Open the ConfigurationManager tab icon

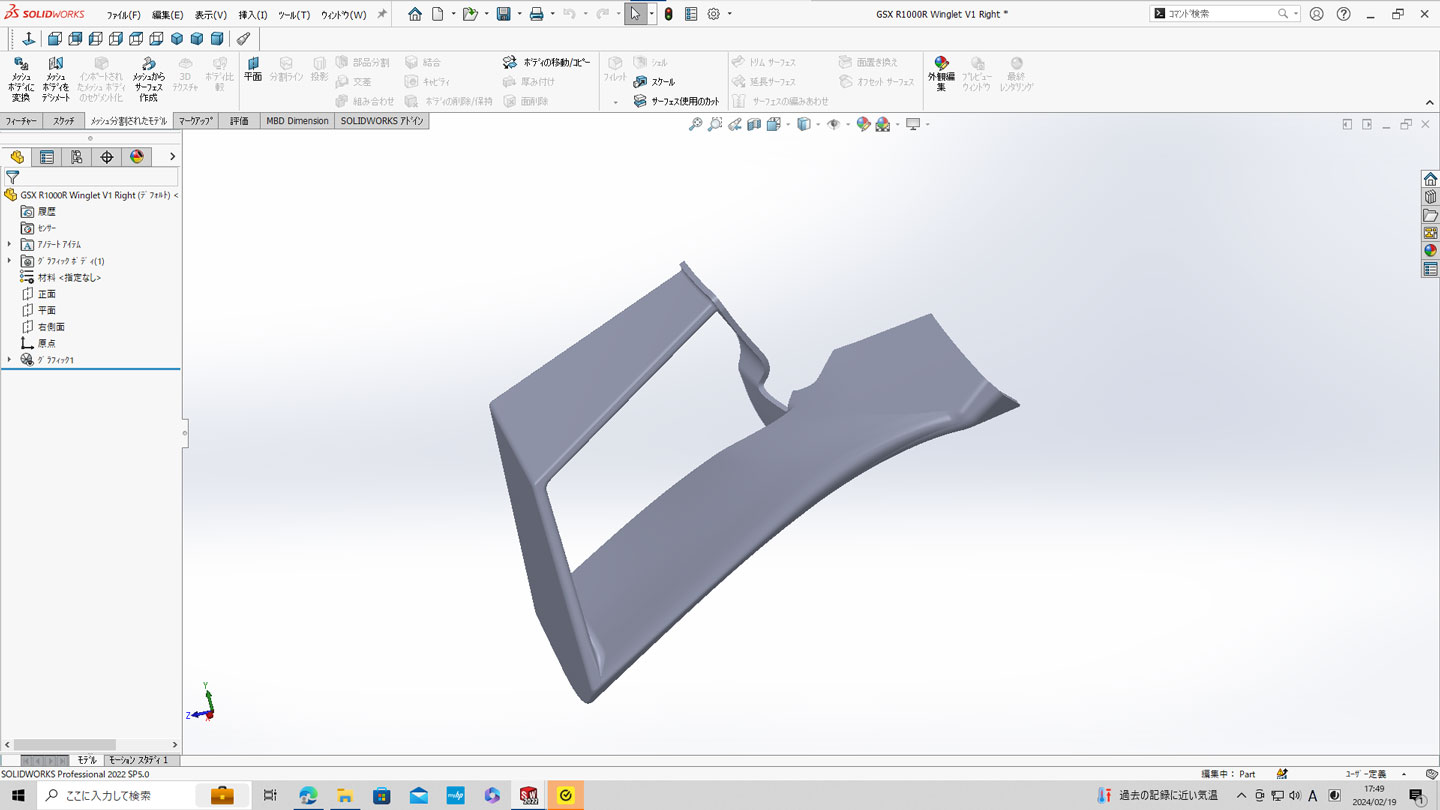coord(77,157)
